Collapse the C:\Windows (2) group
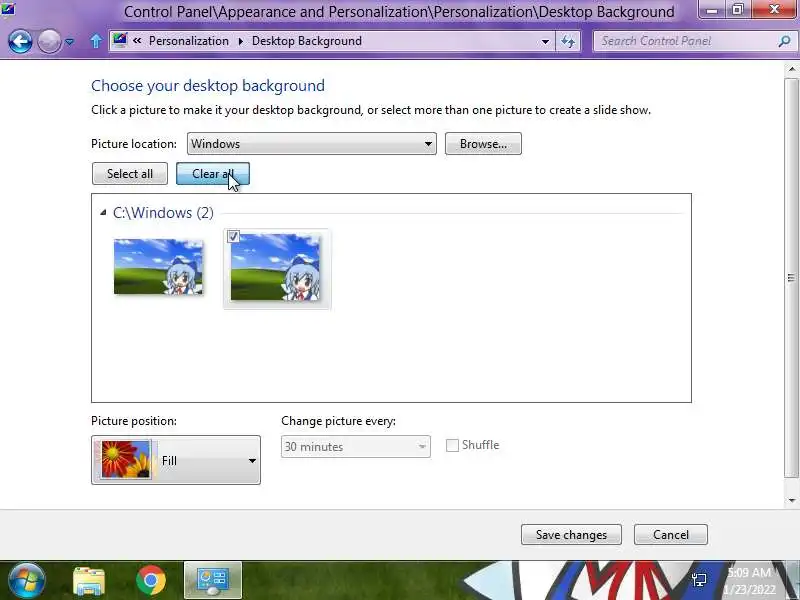The width and height of the screenshot is (800, 600). pos(103,212)
